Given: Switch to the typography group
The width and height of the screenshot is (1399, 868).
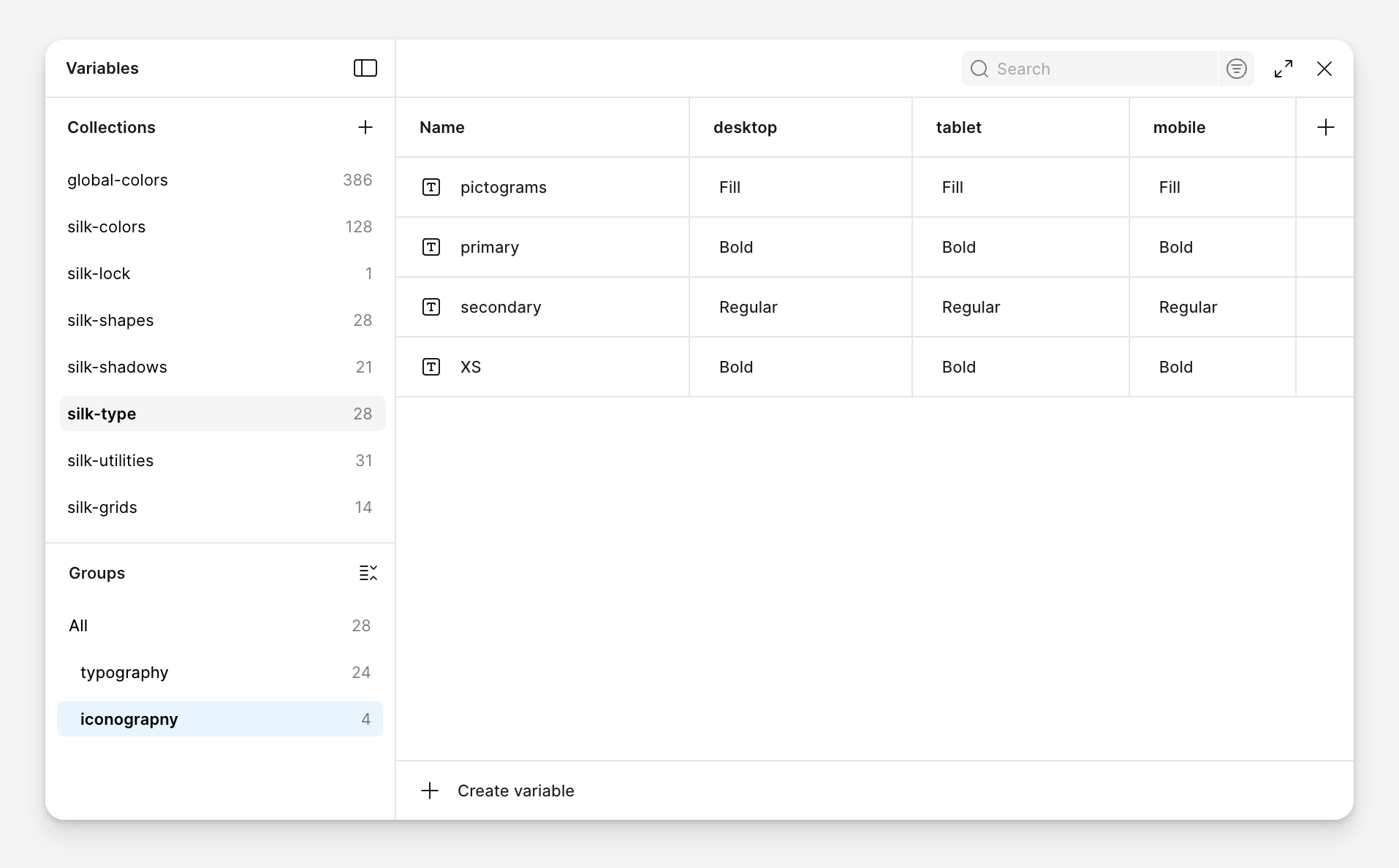Looking at the screenshot, I should [124, 672].
